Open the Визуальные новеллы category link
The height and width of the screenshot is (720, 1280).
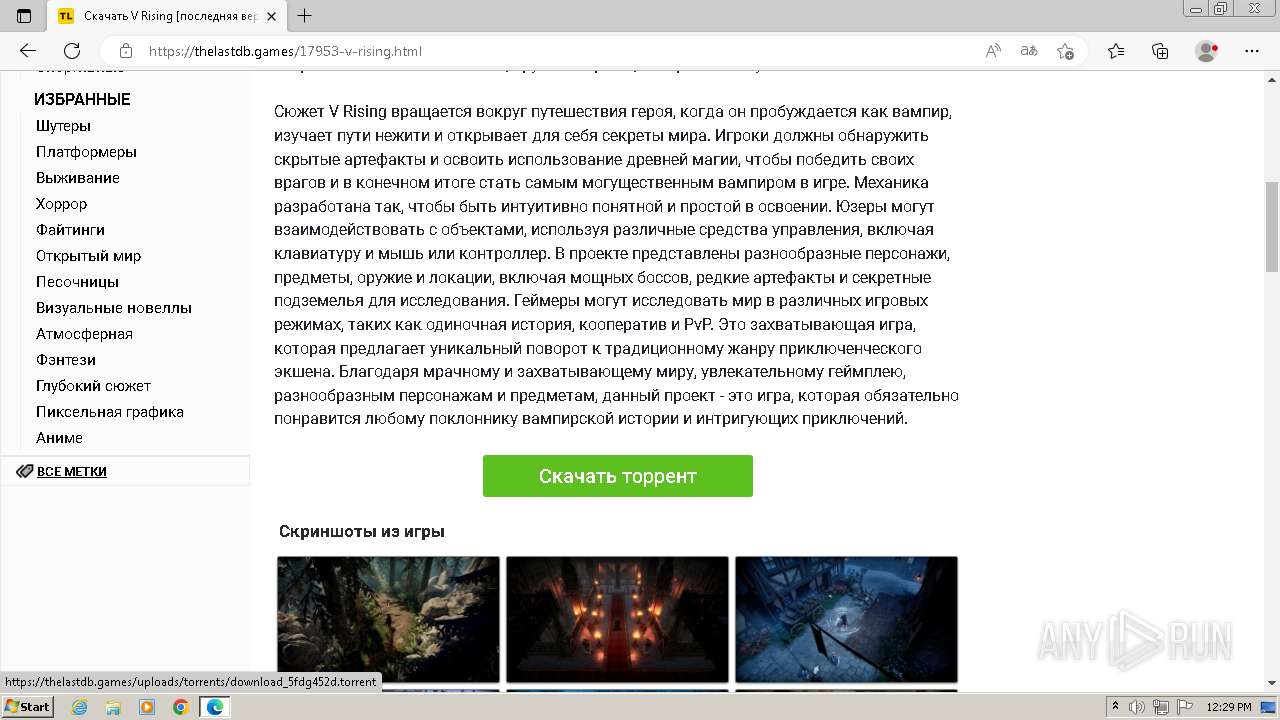coord(114,308)
